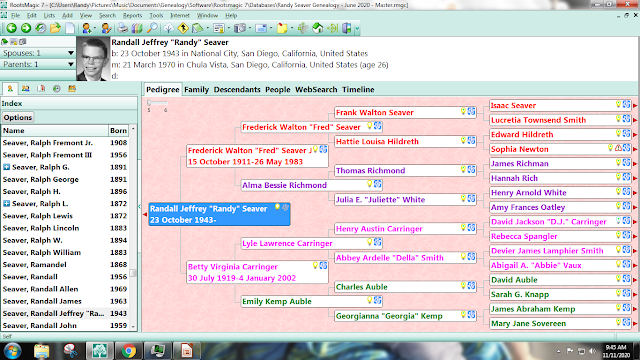640x360 pixels.
Task: Switch to the Family tab
Action: (x=196, y=89)
